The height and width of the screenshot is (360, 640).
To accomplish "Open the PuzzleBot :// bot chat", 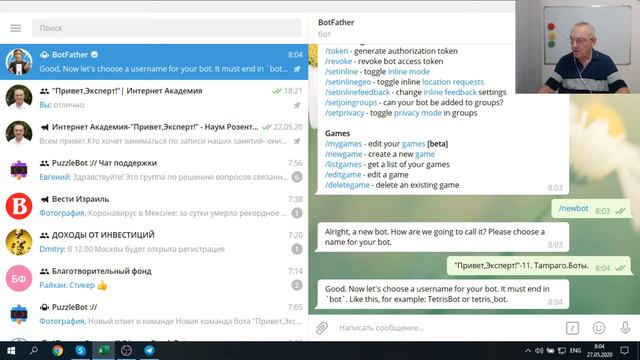I will (154, 314).
